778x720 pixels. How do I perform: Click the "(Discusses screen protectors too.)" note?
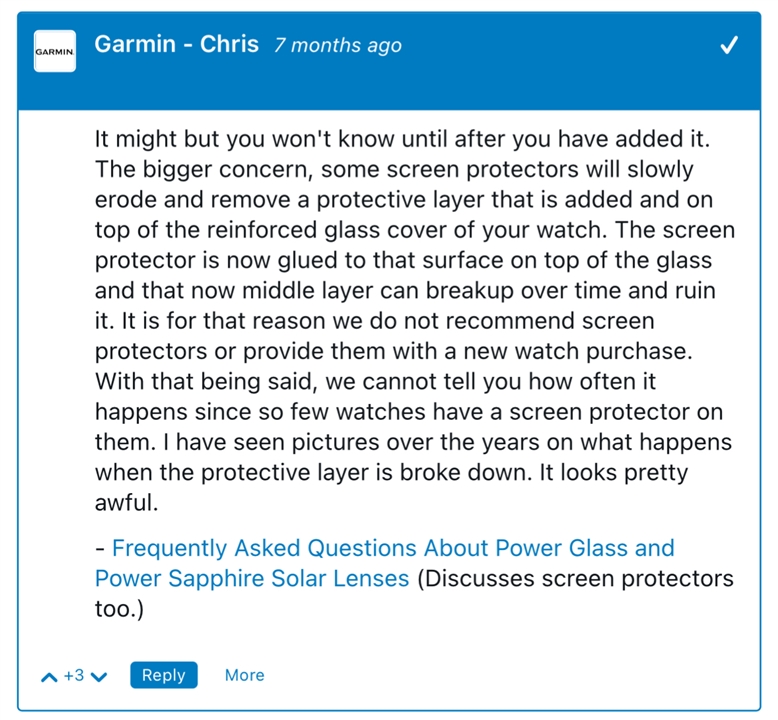[574, 578]
